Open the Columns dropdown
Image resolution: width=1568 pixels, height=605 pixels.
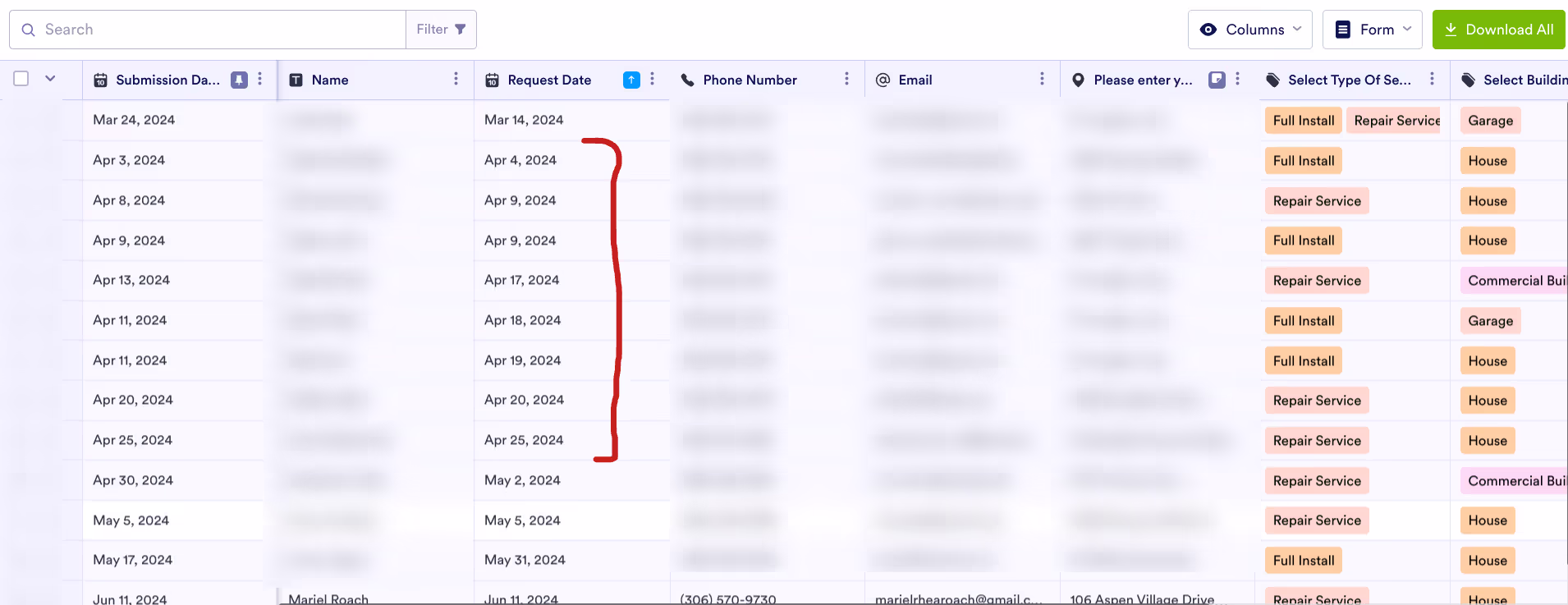[1249, 30]
